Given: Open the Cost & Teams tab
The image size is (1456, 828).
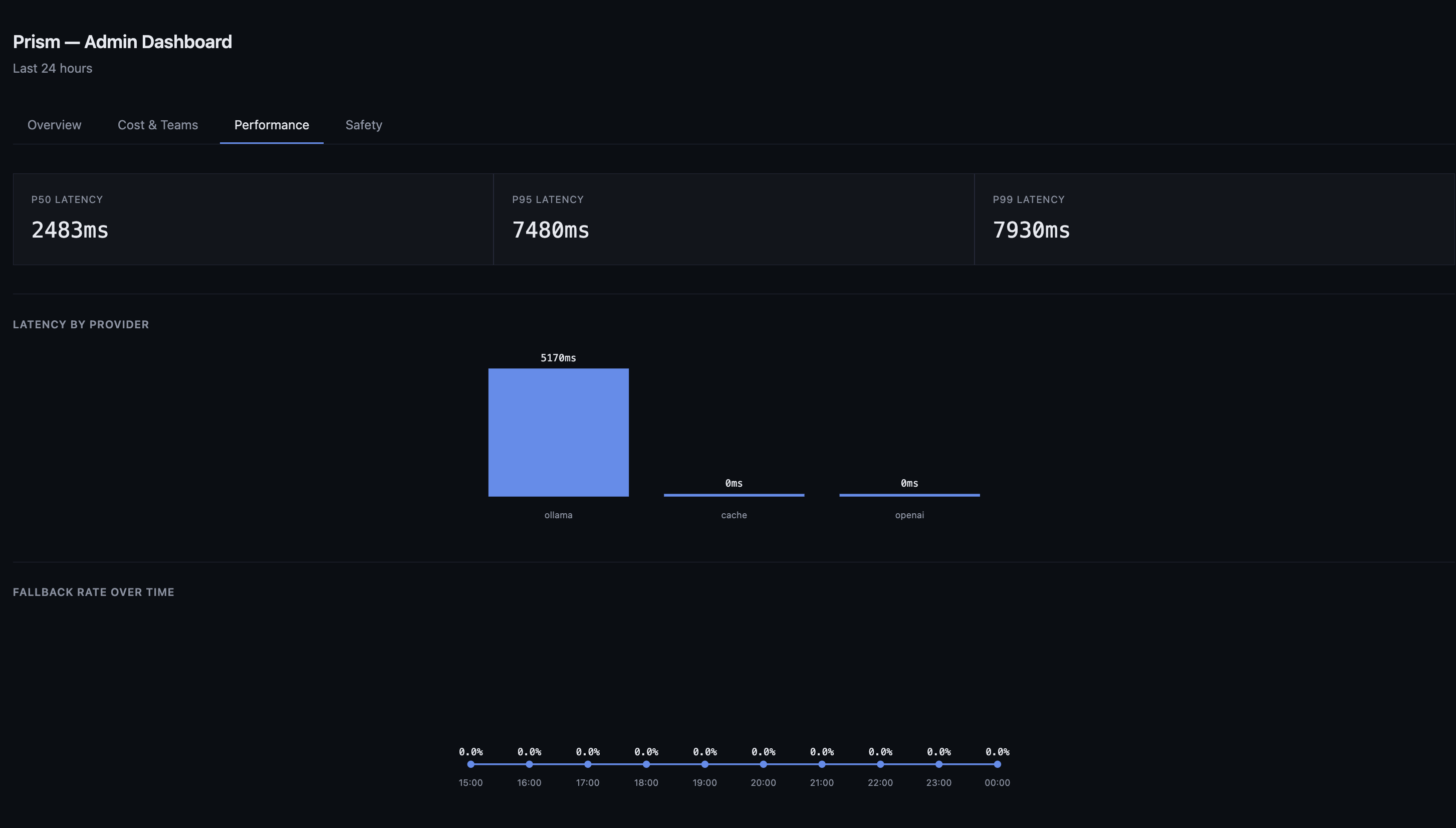Looking at the screenshot, I should tap(158, 125).
